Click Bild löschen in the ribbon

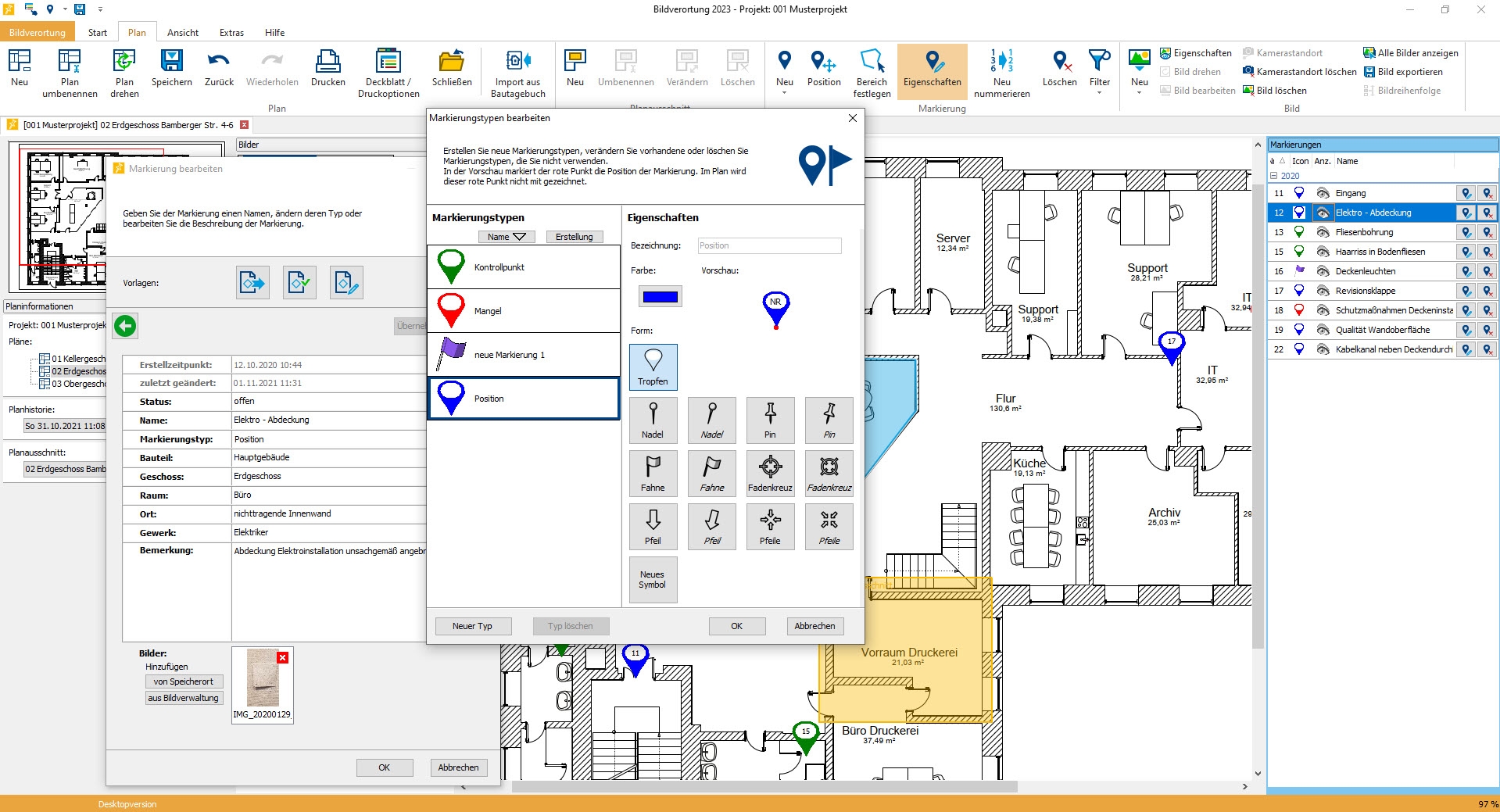click(1274, 91)
